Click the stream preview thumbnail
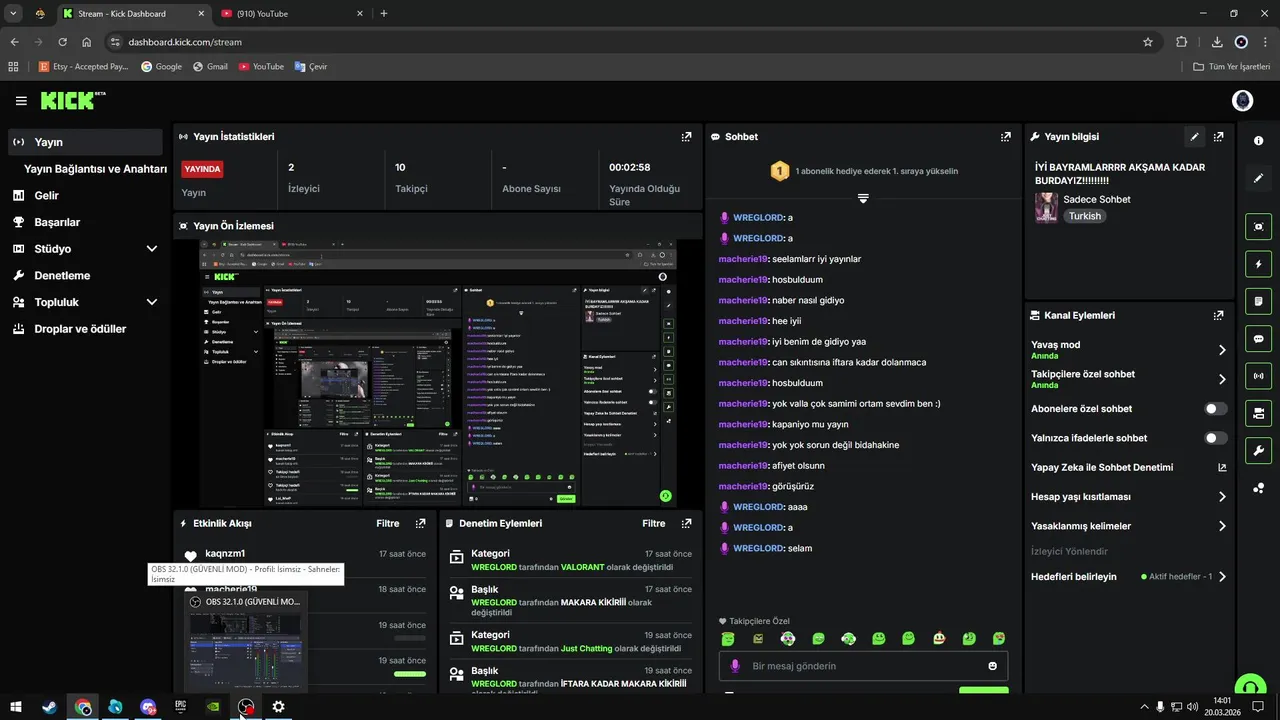The height and width of the screenshot is (720, 1280). click(438, 373)
